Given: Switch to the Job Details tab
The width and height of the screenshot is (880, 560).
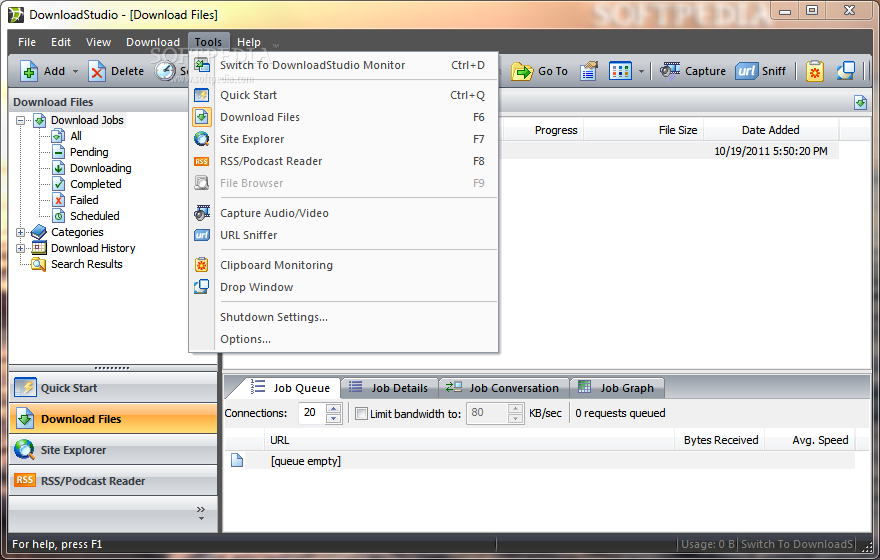Looking at the screenshot, I should [389, 388].
